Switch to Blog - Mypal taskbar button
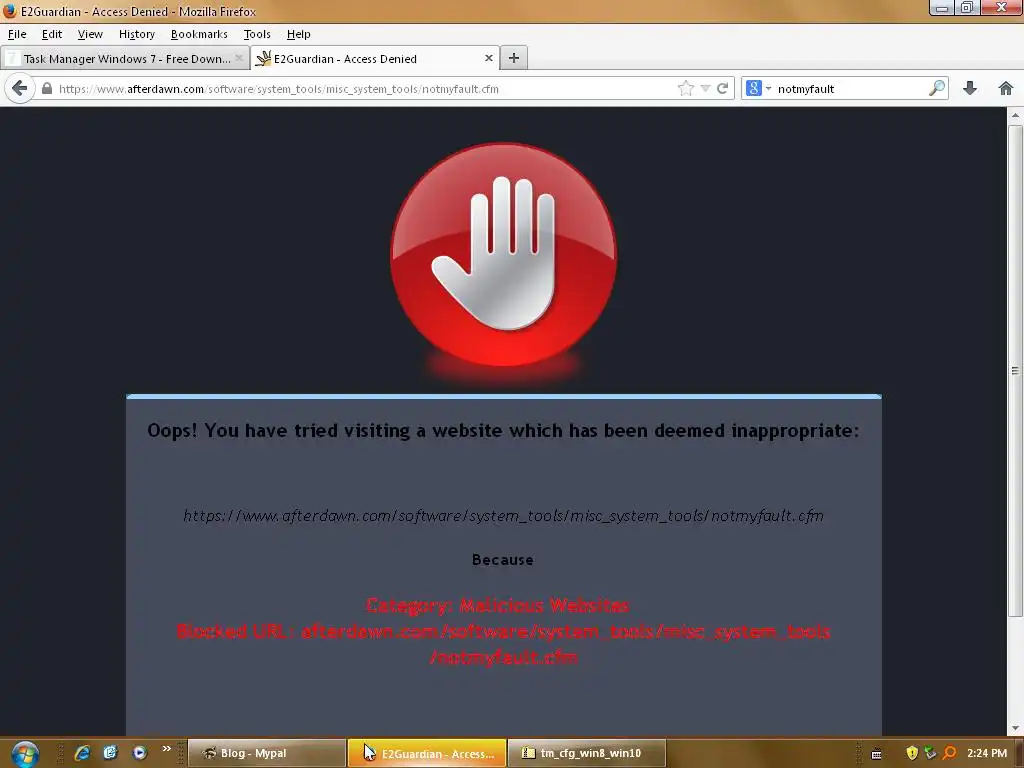The width and height of the screenshot is (1024, 768). tap(266, 753)
